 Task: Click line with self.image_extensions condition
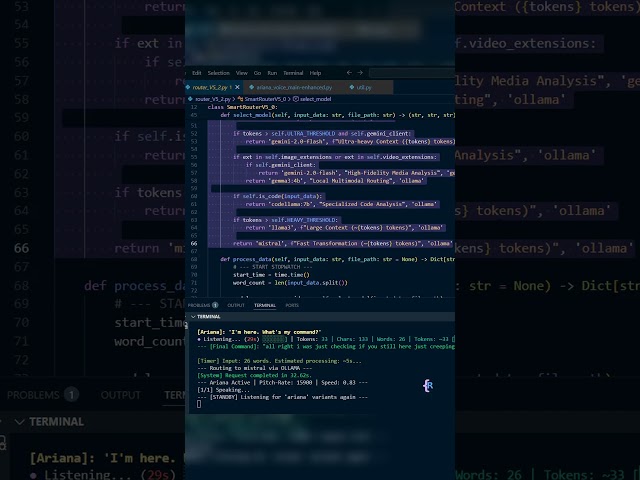coord(335,157)
